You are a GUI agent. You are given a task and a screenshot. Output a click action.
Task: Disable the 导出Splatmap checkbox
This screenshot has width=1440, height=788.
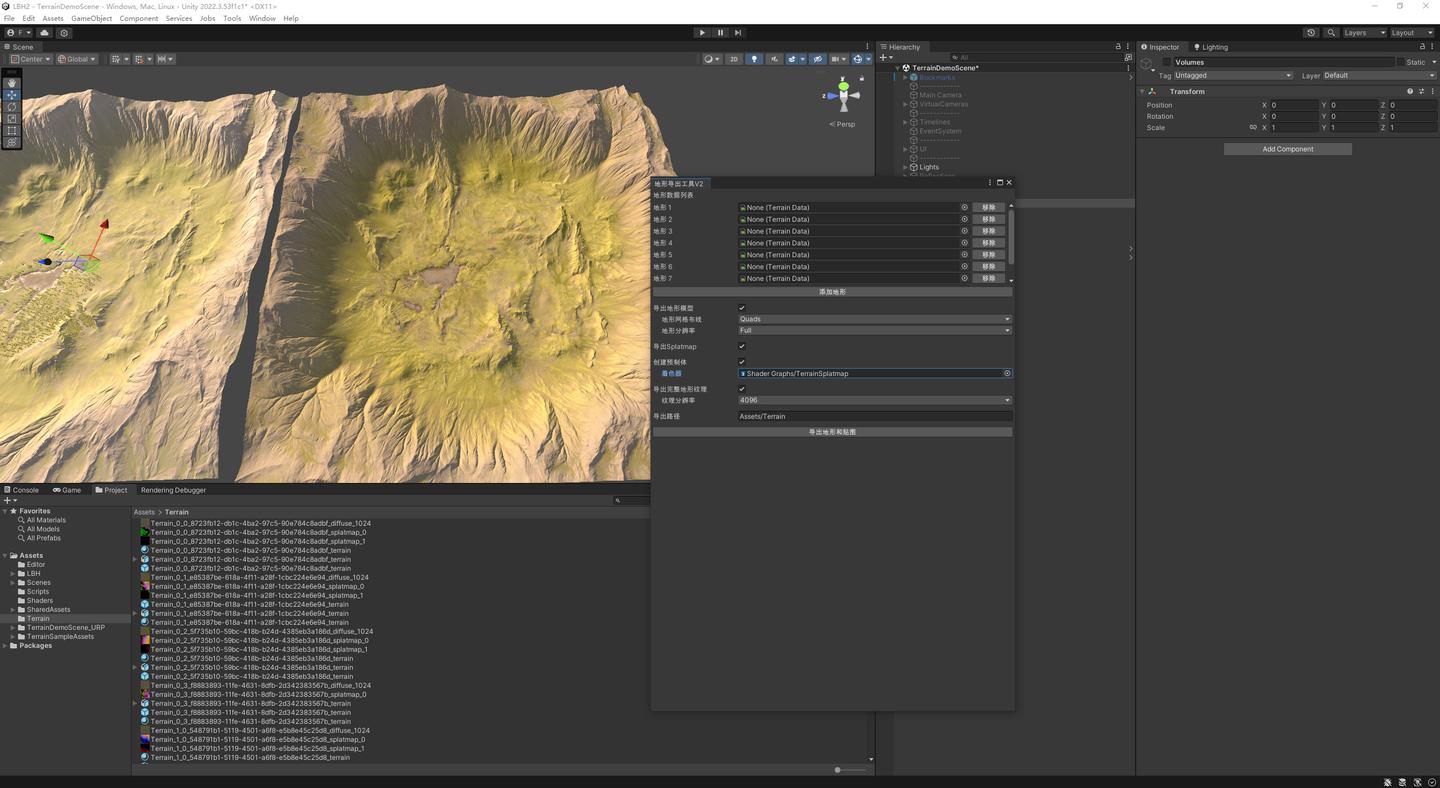[741, 346]
